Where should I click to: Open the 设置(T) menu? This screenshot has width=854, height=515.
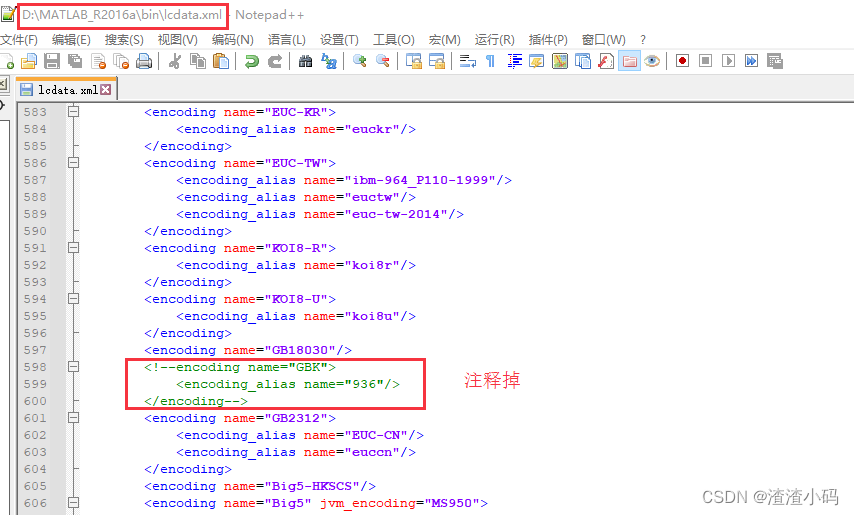(339, 40)
